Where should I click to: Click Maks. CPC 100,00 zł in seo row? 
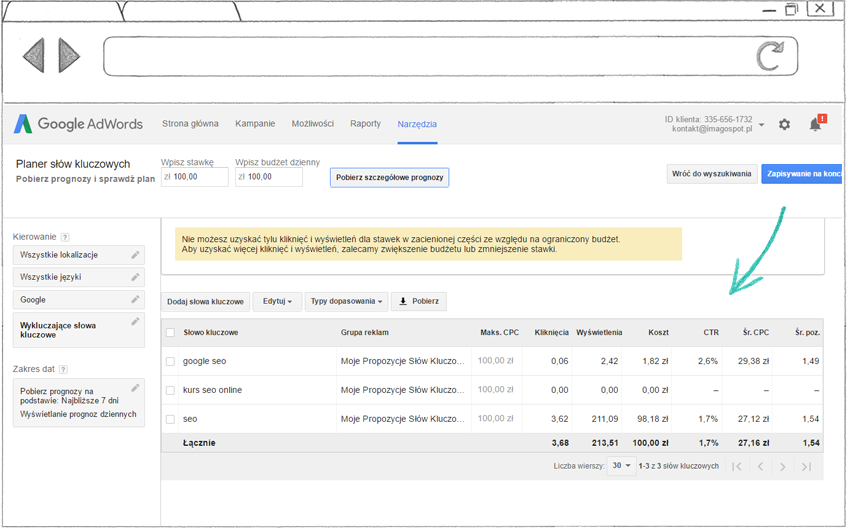coord(495,419)
